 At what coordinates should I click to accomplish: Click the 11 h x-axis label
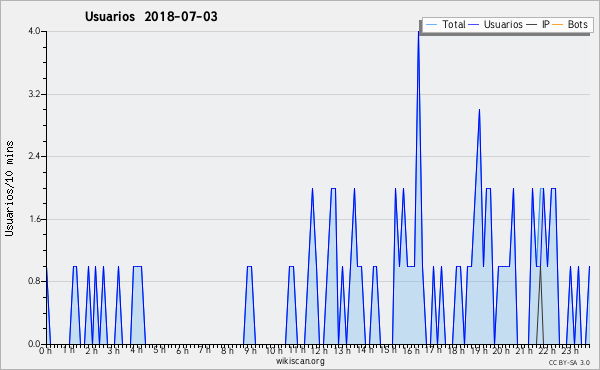click(x=297, y=350)
